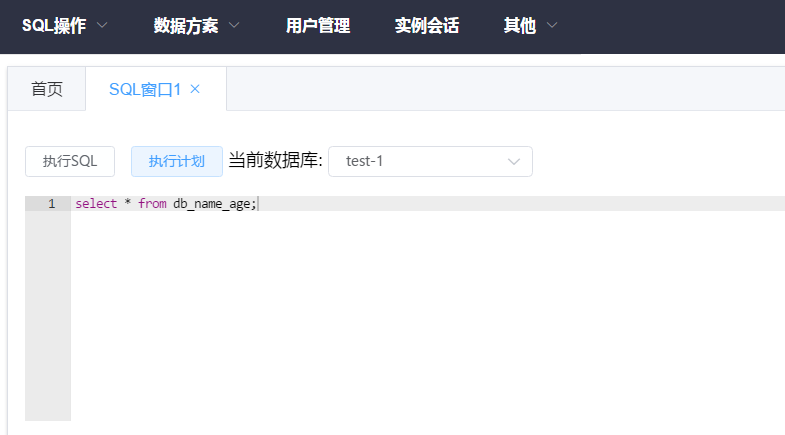Viewport: 785px width, 435px height.
Task: Click line number 1 in gutter
Action: pos(52,204)
